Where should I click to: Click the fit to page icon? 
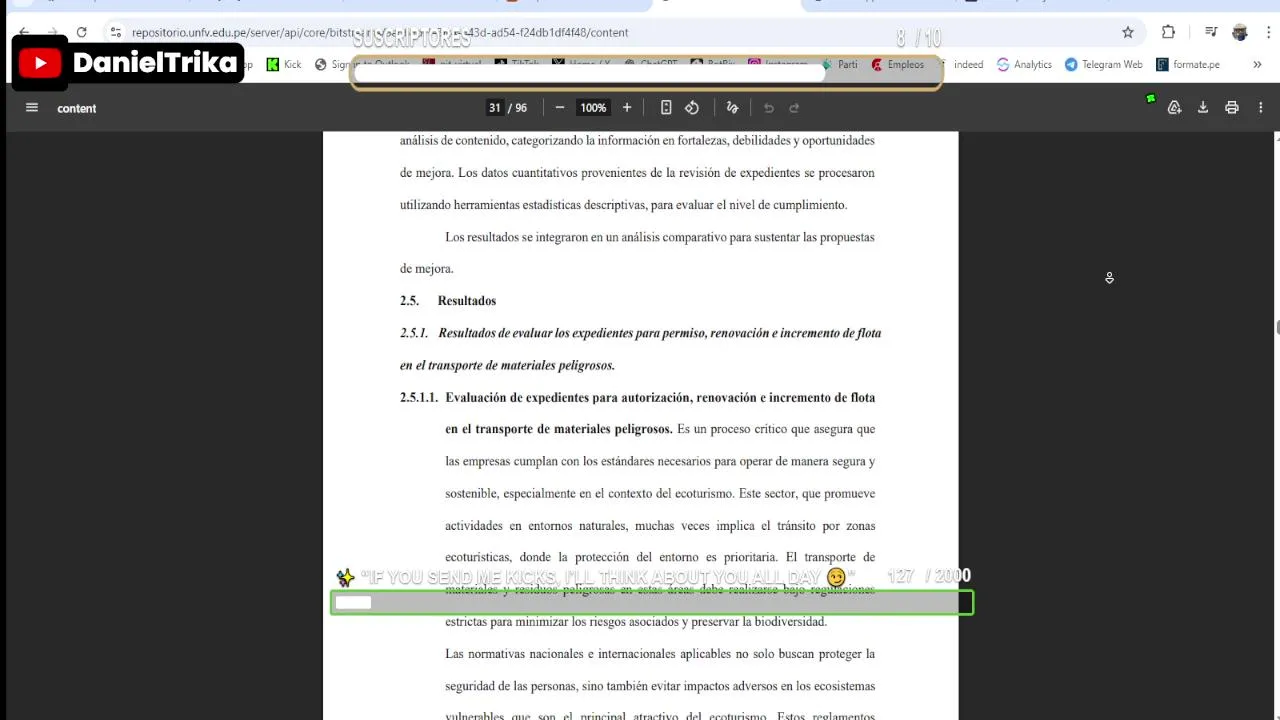pos(666,108)
